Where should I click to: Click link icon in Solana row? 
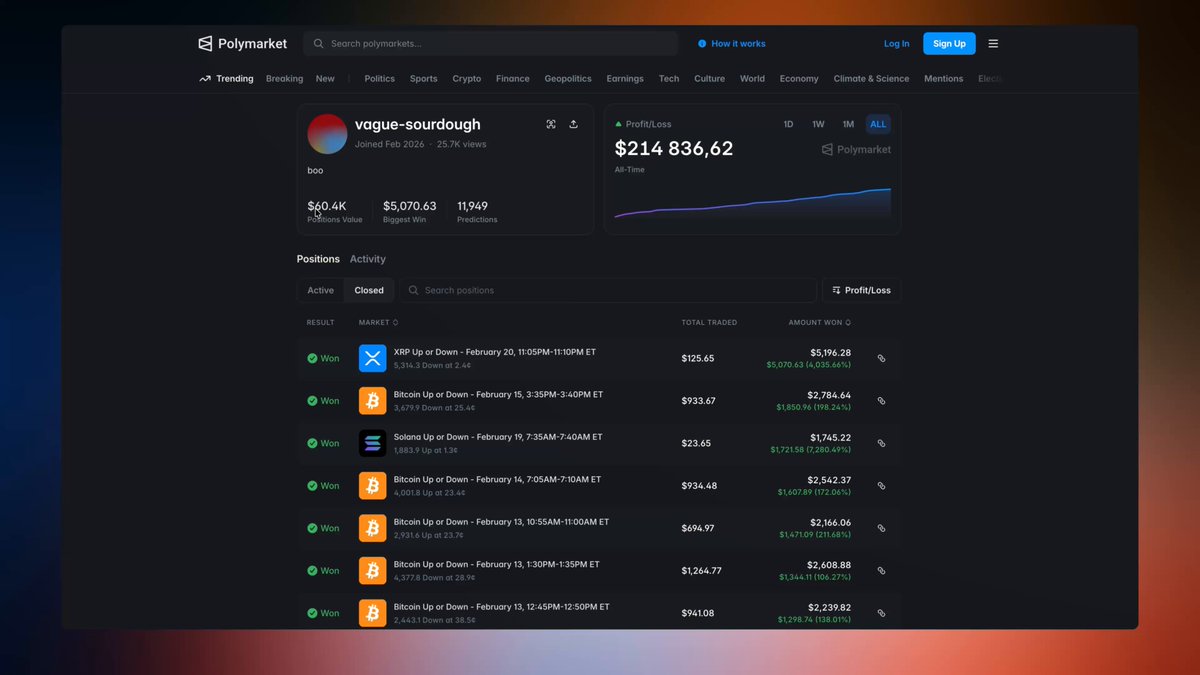[x=881, y=443]
